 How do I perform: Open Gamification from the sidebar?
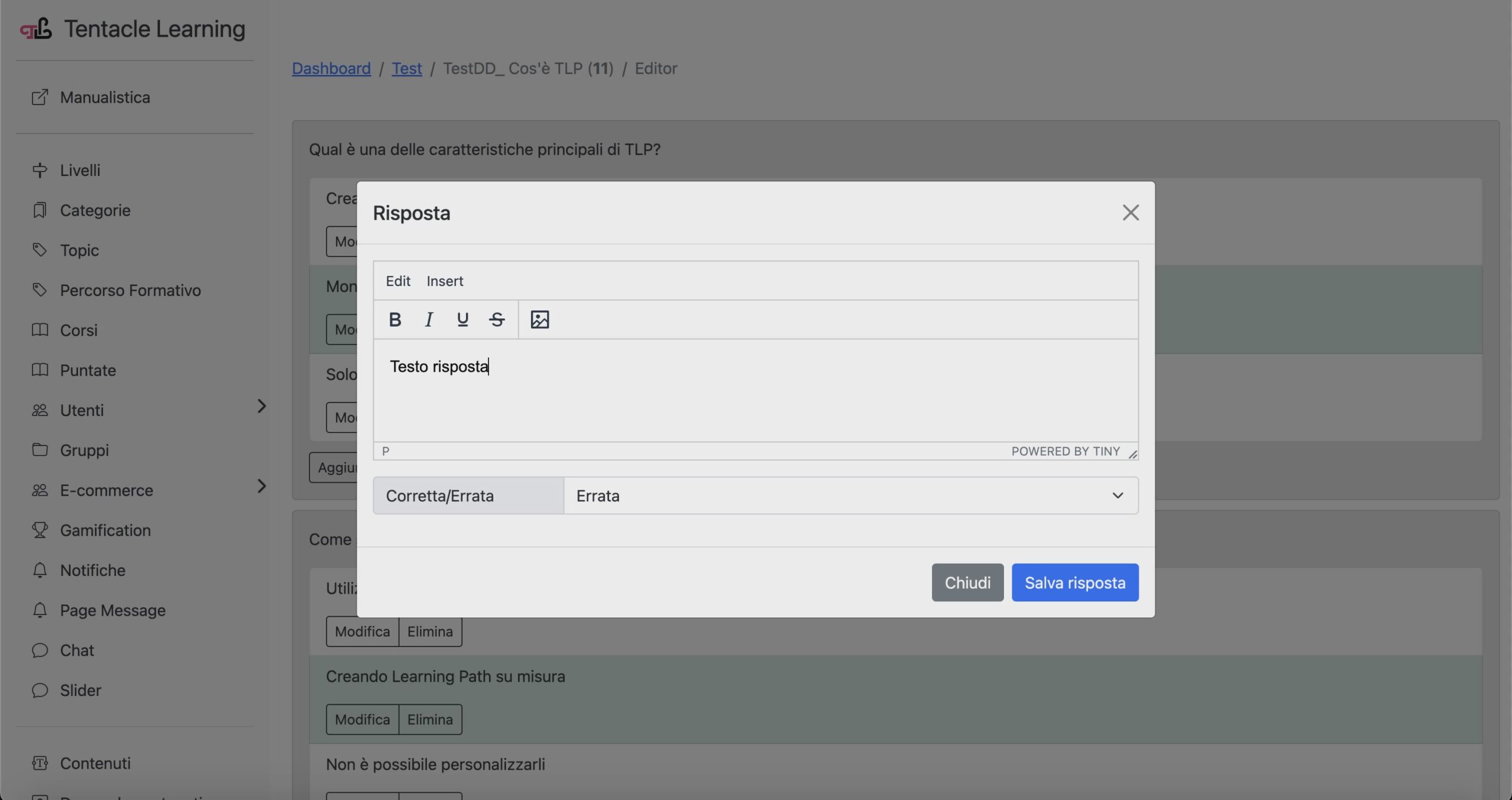pyautogui.click(x=105, y=530)
